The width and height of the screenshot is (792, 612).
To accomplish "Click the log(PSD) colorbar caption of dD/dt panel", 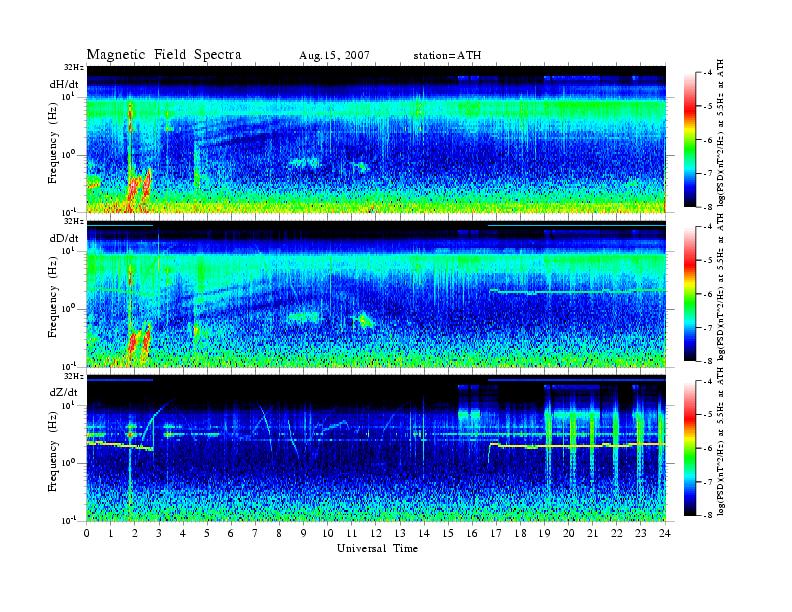I will coord(722,286).
